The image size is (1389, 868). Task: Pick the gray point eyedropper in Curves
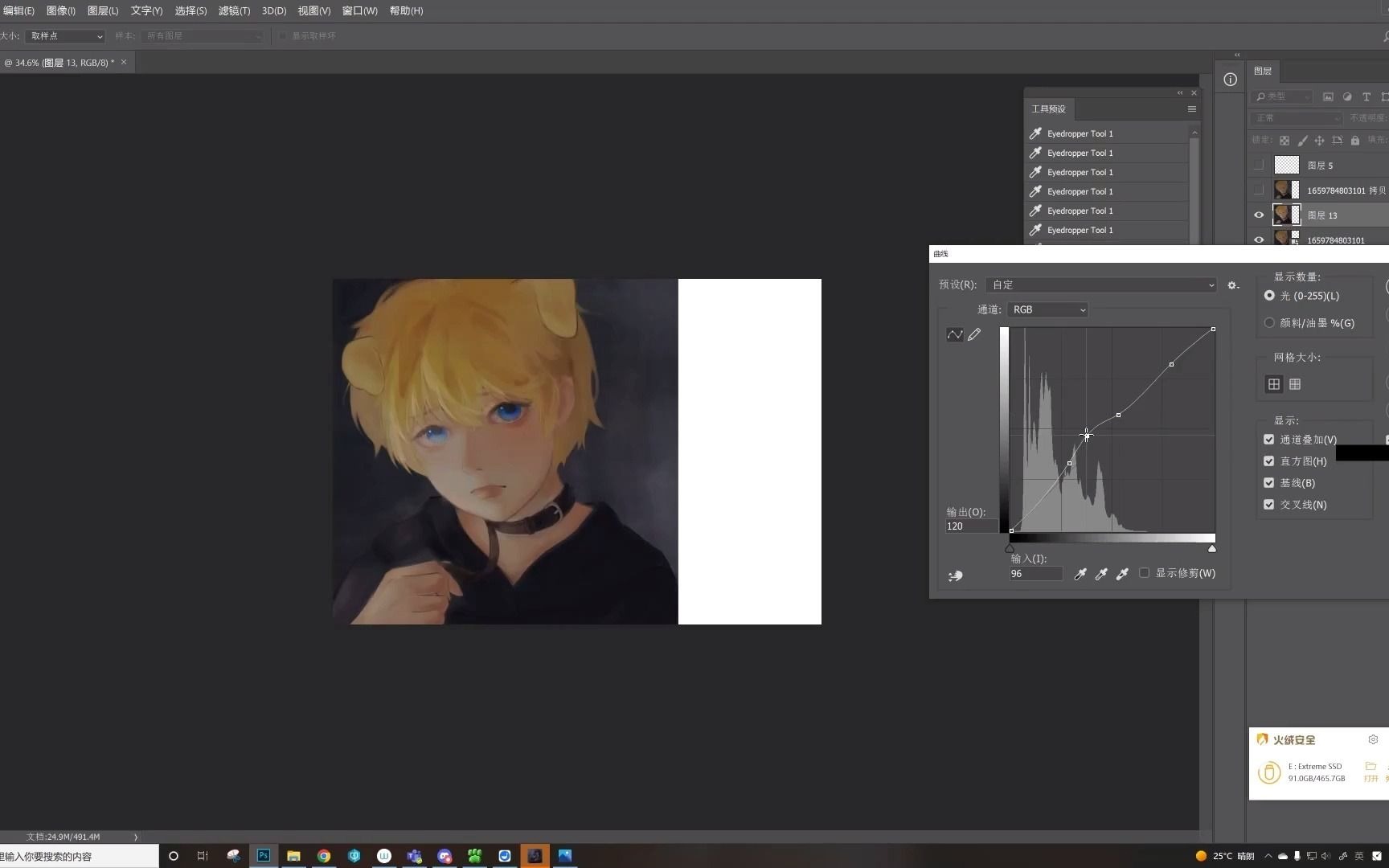coord(1101,574)
